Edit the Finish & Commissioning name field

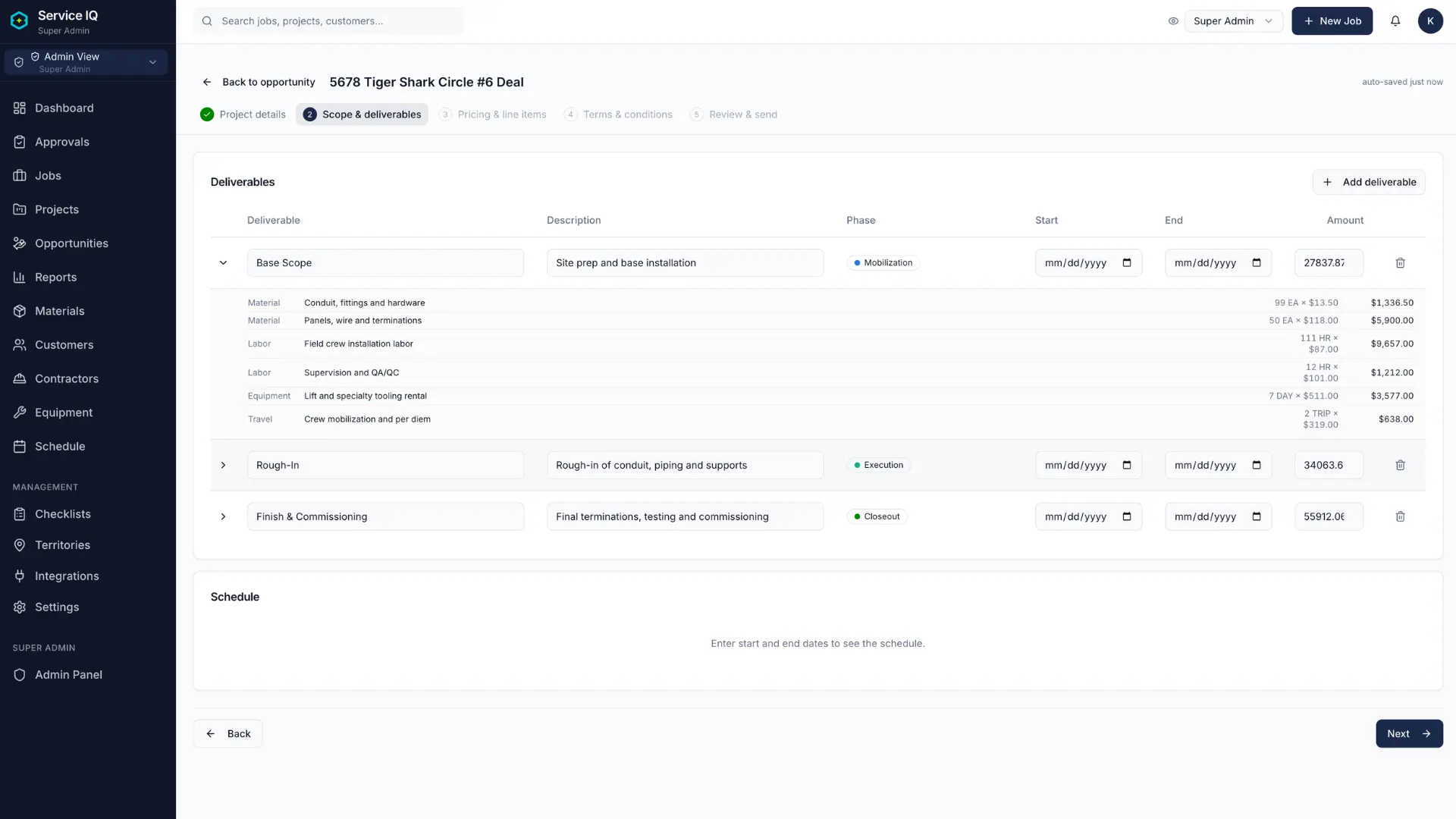click(385, 516)
